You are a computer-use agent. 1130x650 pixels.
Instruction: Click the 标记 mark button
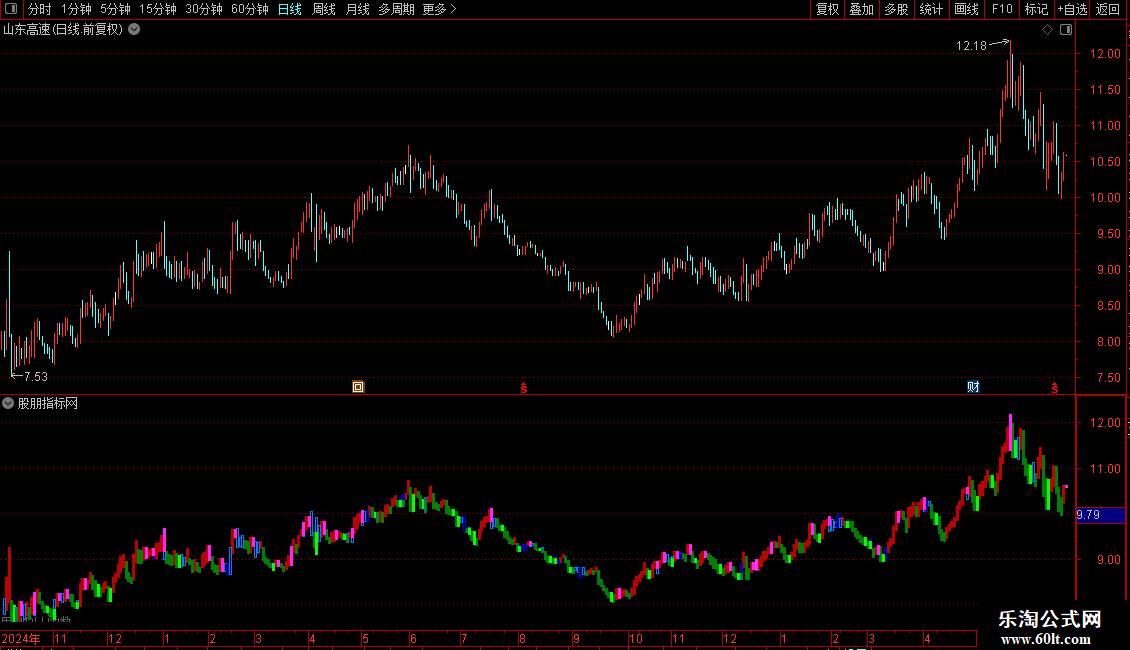click(x=1036, y=9)
